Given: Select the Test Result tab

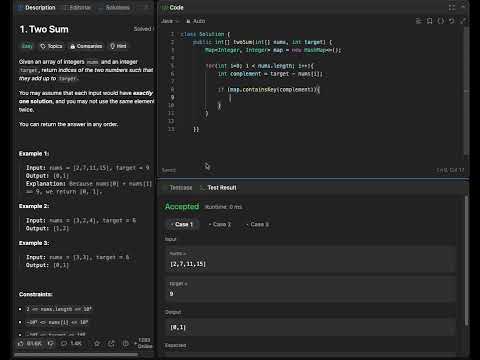Looking at the screenshot, I should point(219,188).
